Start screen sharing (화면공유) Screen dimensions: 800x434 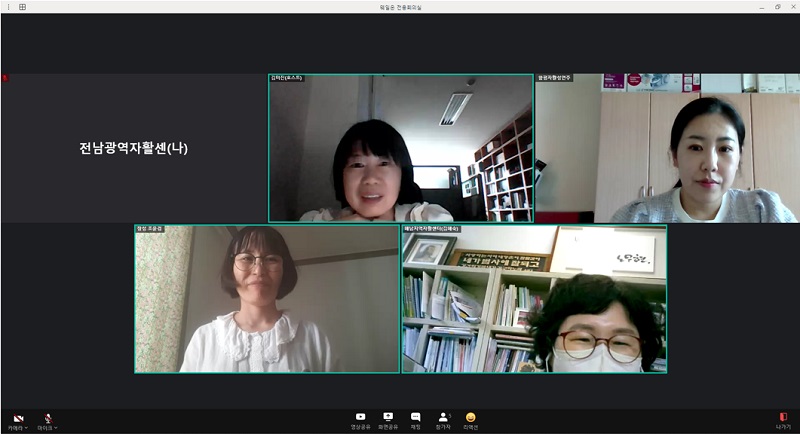(388, 420)
